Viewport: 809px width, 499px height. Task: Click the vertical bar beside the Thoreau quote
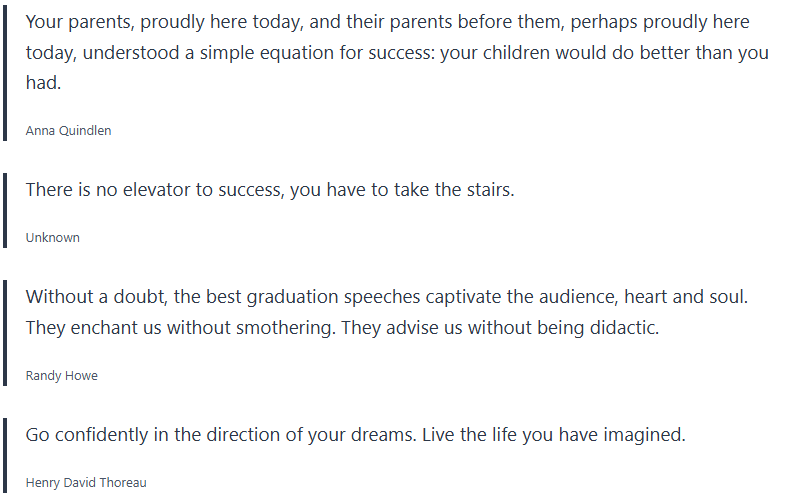[x=5, y=456]
